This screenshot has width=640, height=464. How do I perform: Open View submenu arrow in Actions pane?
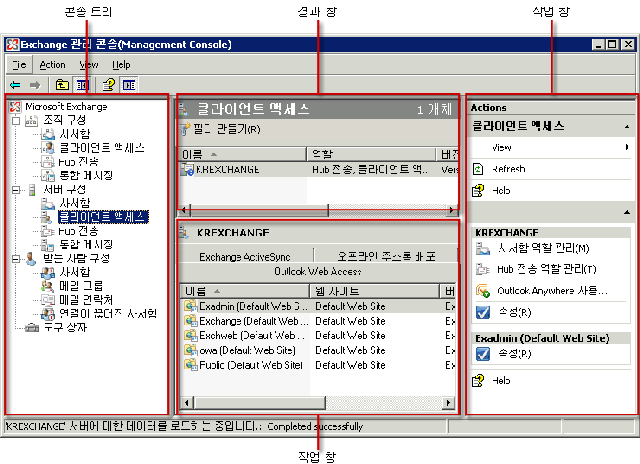tap(627, 147)
